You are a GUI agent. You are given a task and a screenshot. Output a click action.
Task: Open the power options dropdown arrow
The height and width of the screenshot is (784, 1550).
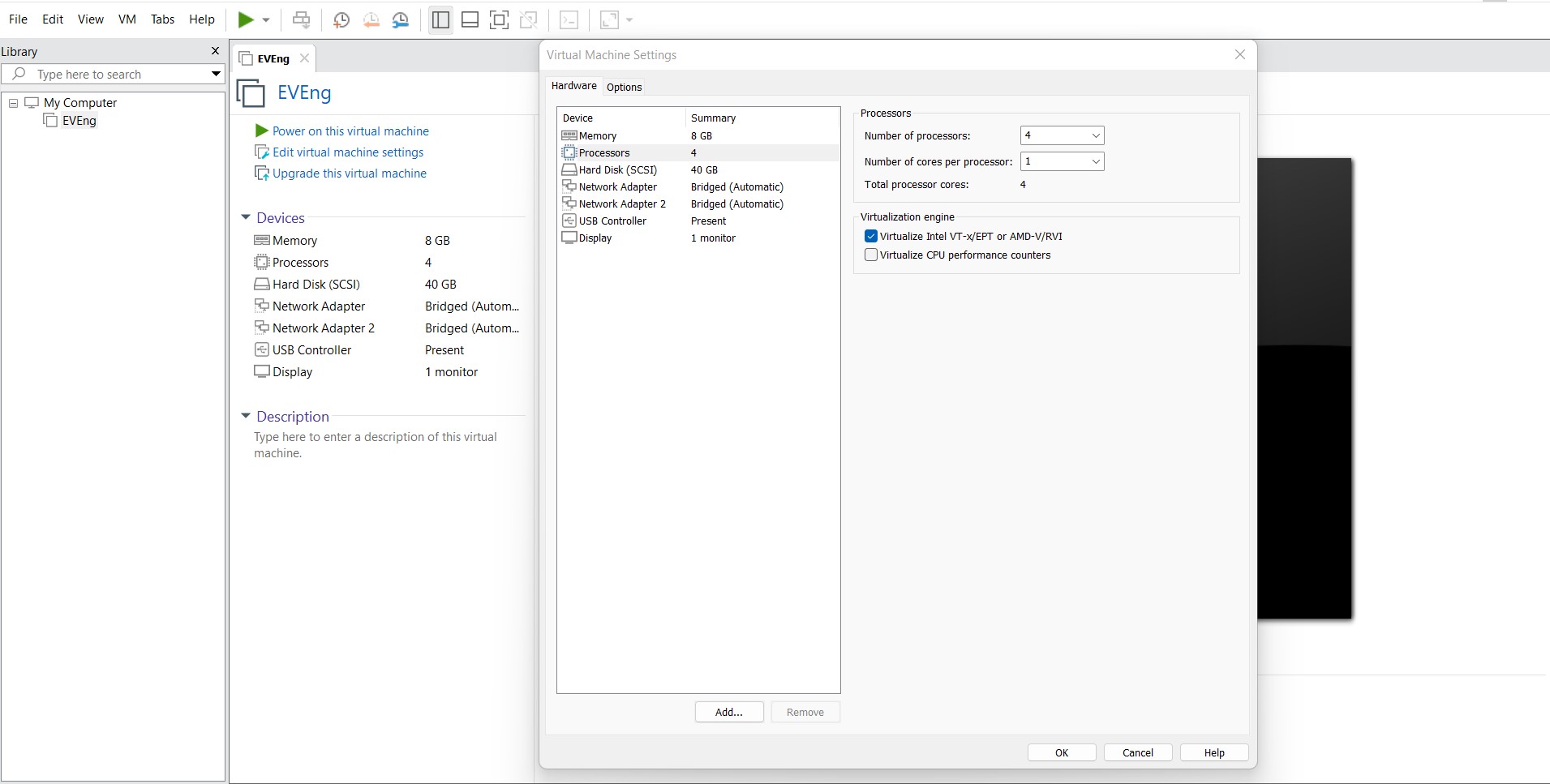(266, 20)
